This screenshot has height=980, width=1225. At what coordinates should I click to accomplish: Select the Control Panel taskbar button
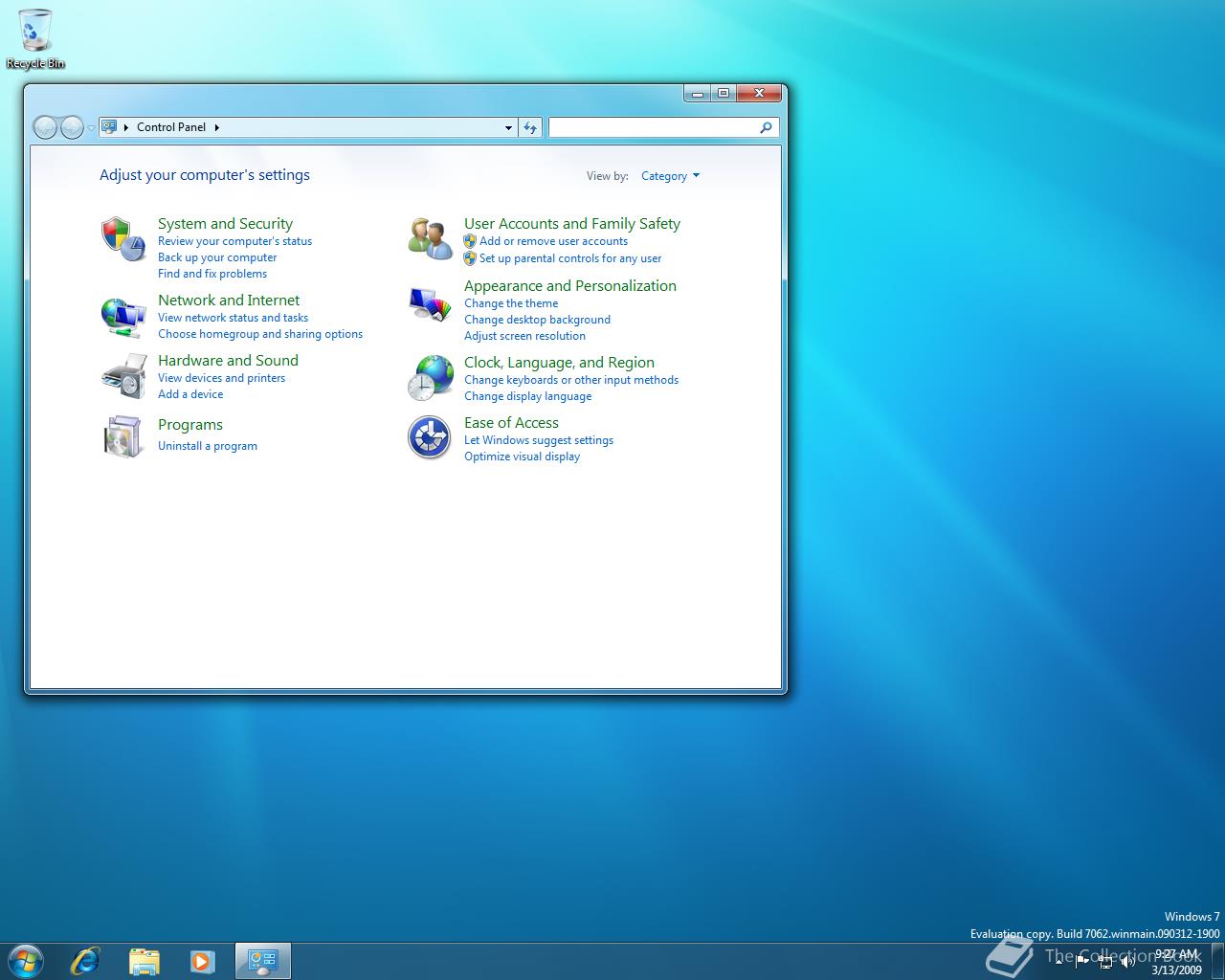(262, 960)
